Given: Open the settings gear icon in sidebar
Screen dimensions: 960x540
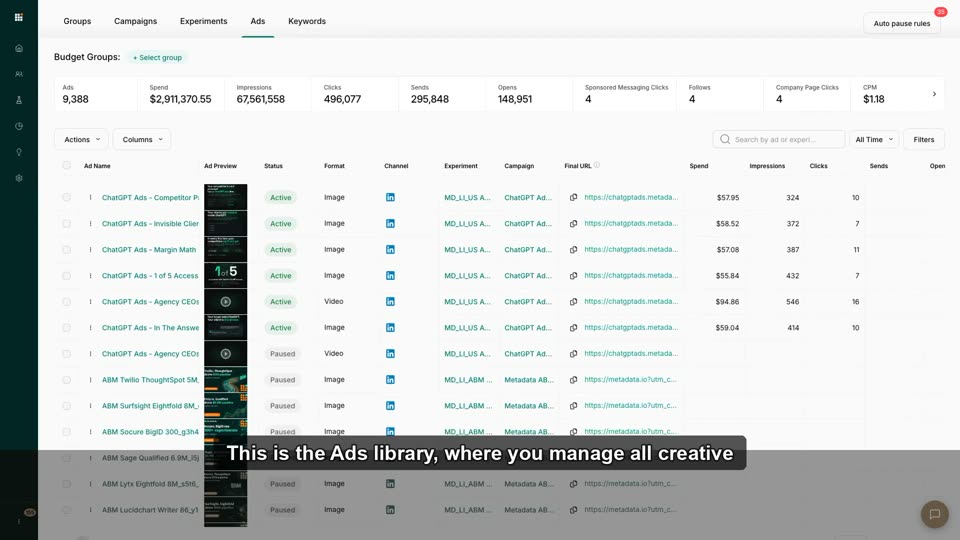Looking at the screenshot, I should (x=19, y=178).
